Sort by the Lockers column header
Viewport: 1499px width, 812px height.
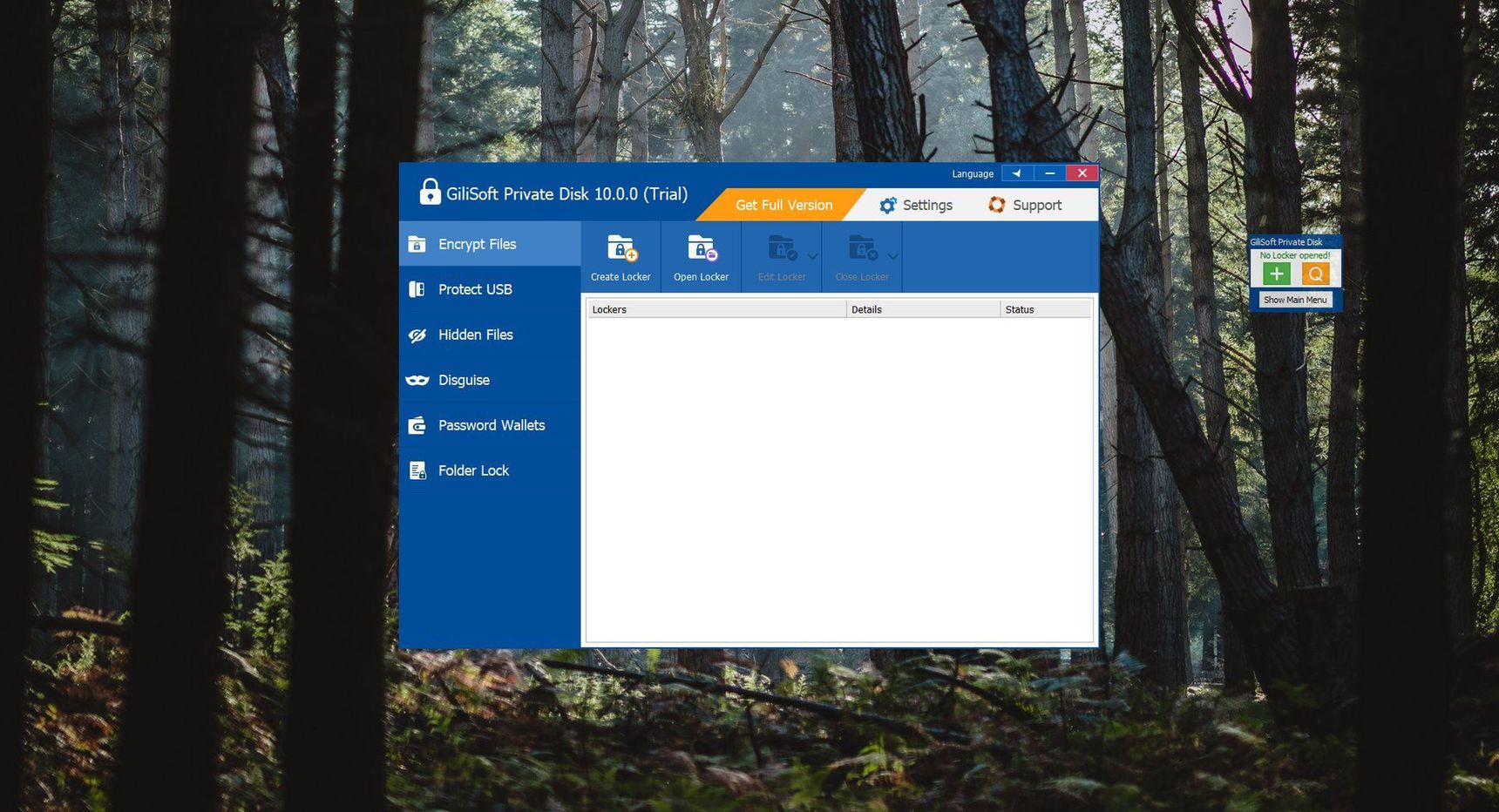(x=716, y=309)
